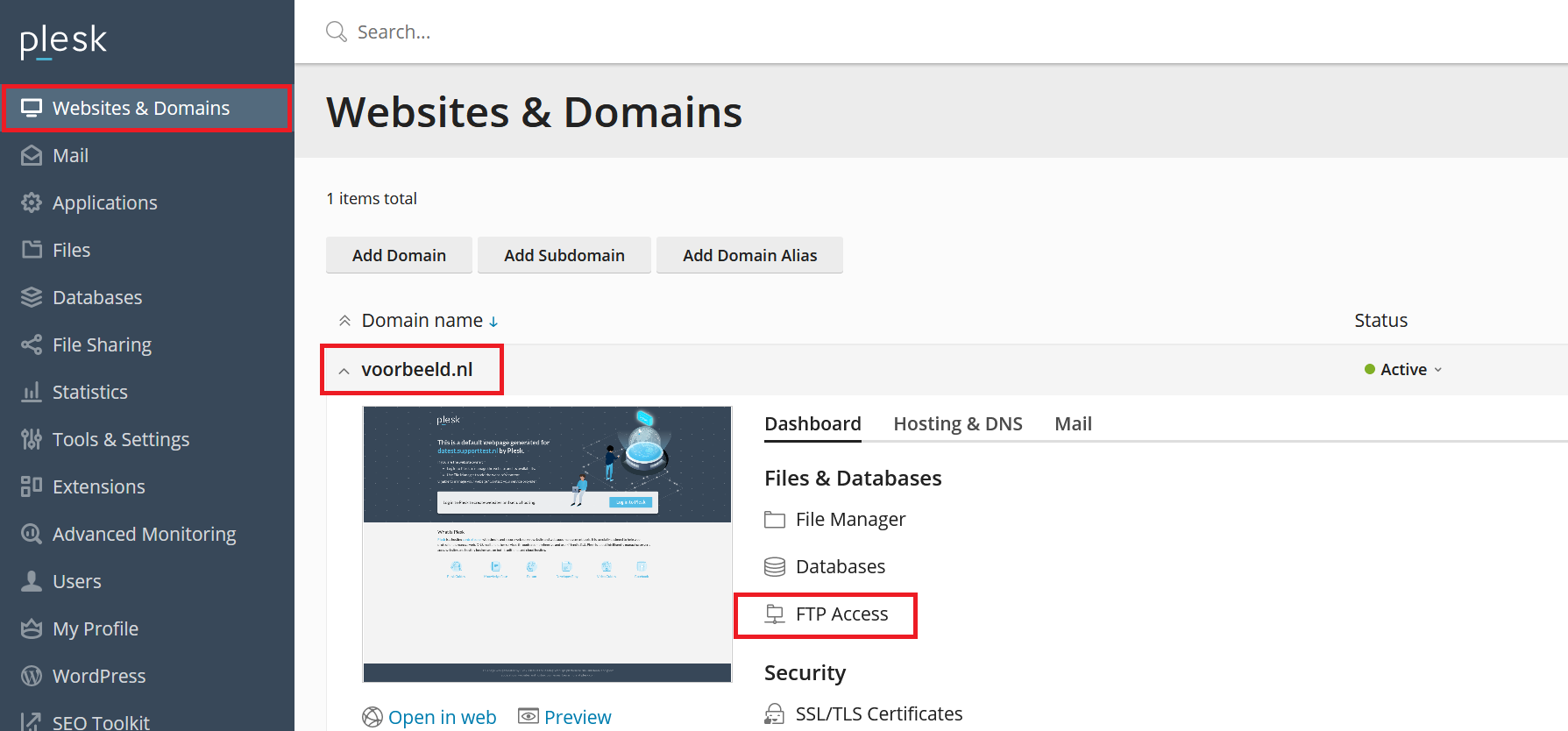Click the SEO Toolkit icon
This screenshot has width=1568, height=731.
(x=32, y=721)
